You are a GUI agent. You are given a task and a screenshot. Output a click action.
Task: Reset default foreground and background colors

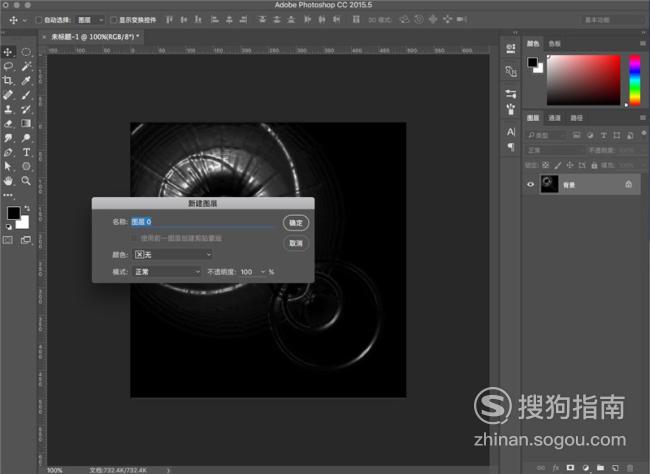9,227
